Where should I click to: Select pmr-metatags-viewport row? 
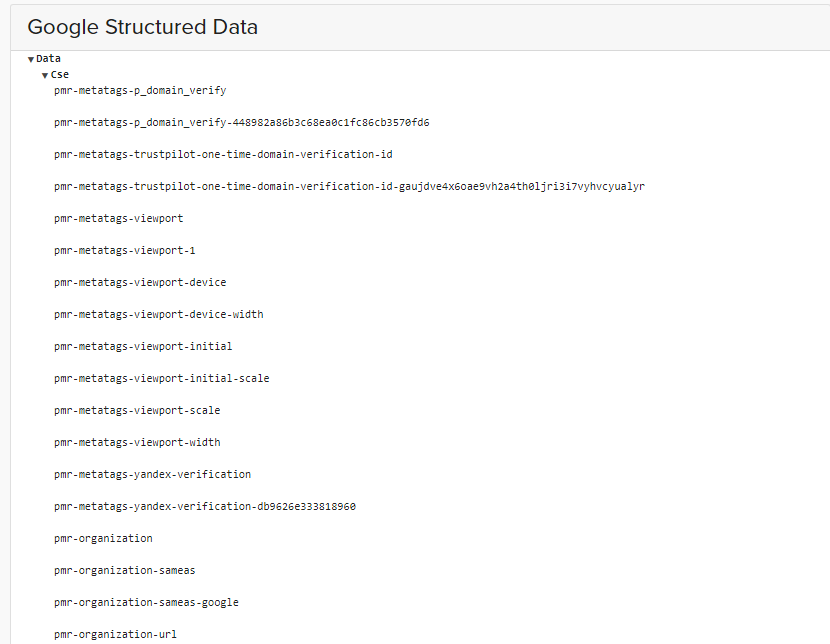(119, 219)
